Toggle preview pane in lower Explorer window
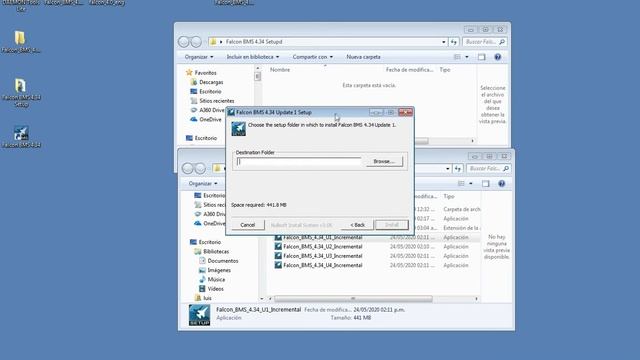The image size is (640, 360). [486, 184]
